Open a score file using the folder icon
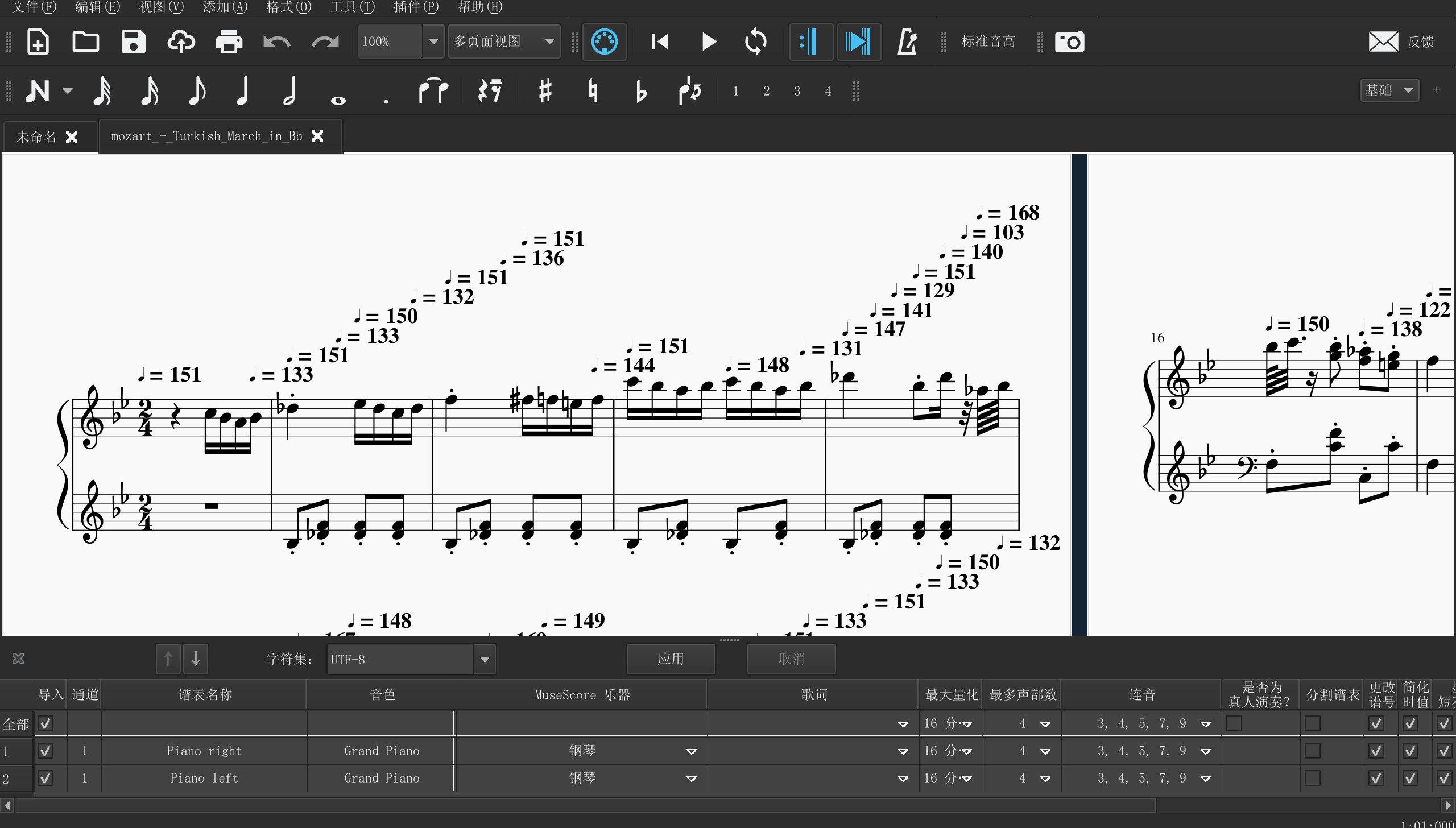This screenshot has height=828, width=1456. pyautogui.click(x=86, y=42)
